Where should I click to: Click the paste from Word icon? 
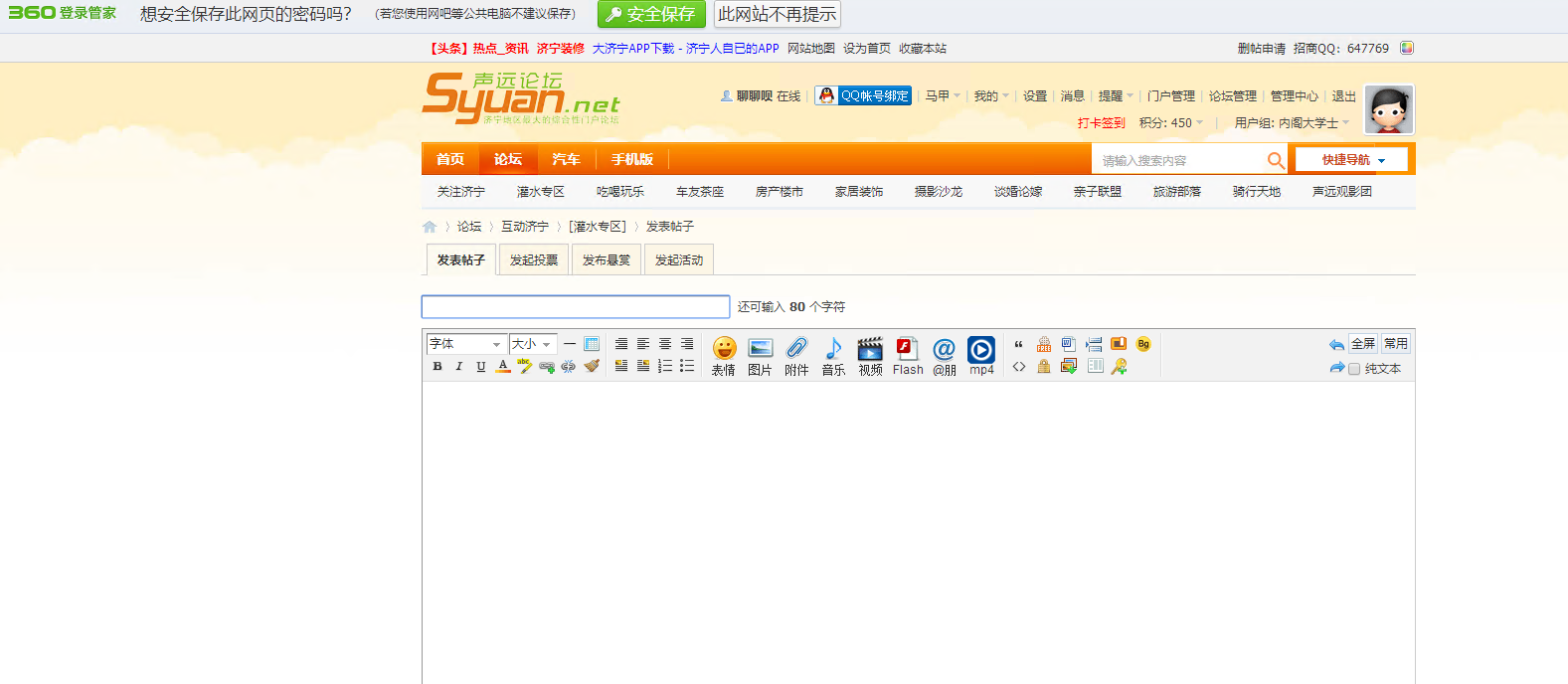(x=1069, y=344)
